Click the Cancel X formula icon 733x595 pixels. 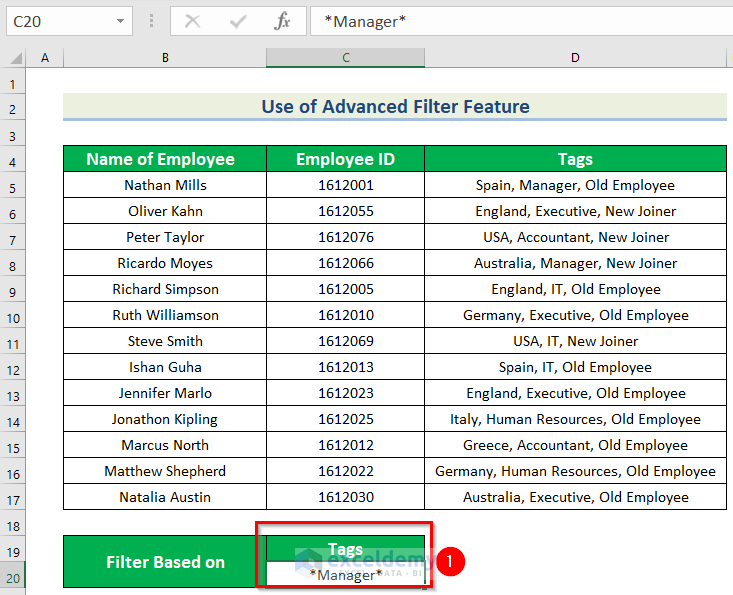pos(193,21)
